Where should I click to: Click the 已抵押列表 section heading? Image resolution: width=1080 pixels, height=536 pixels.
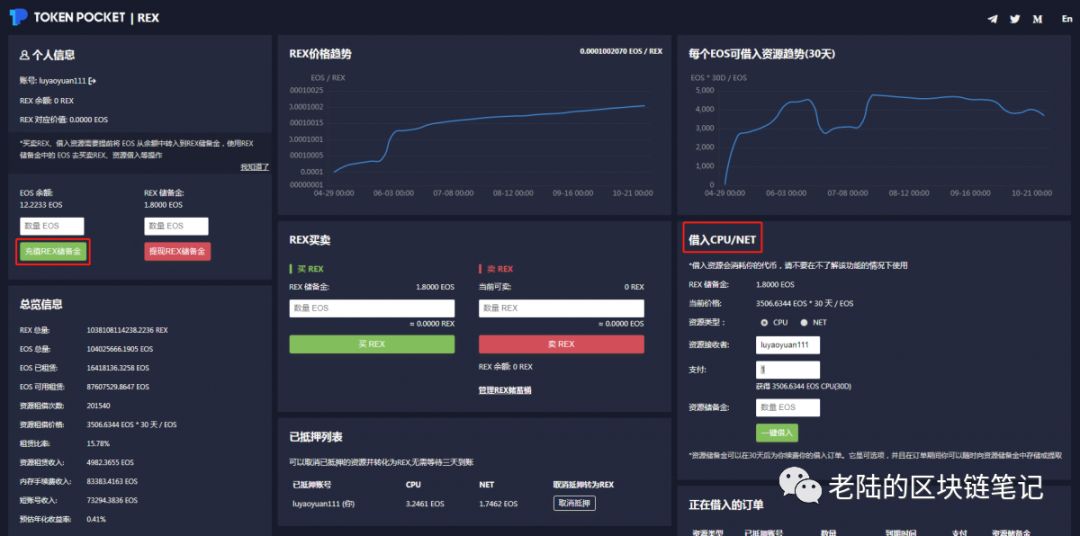316,437
